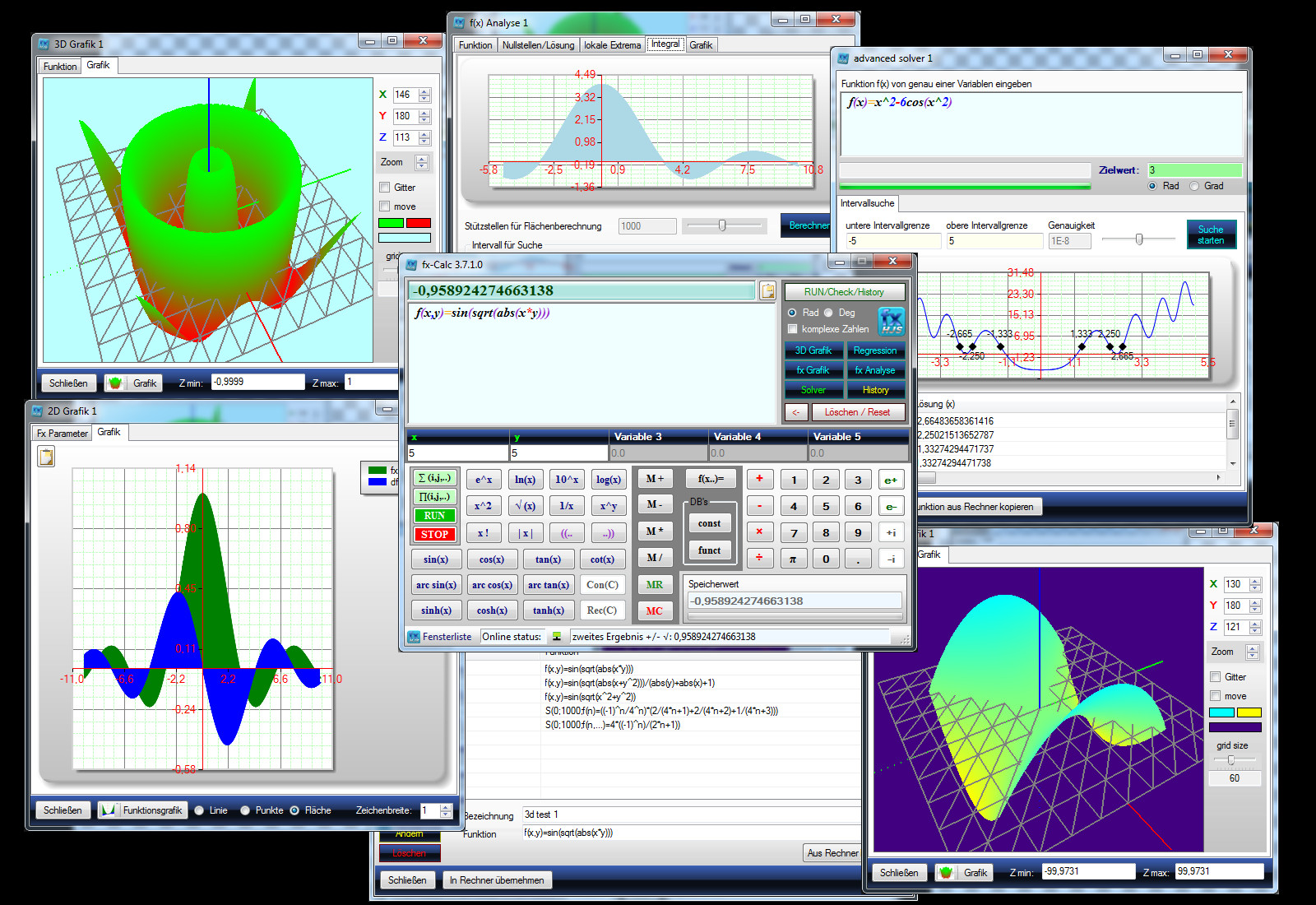Click the plant icon next to Grafik in purple 3D Grafik window

[946, 873]
